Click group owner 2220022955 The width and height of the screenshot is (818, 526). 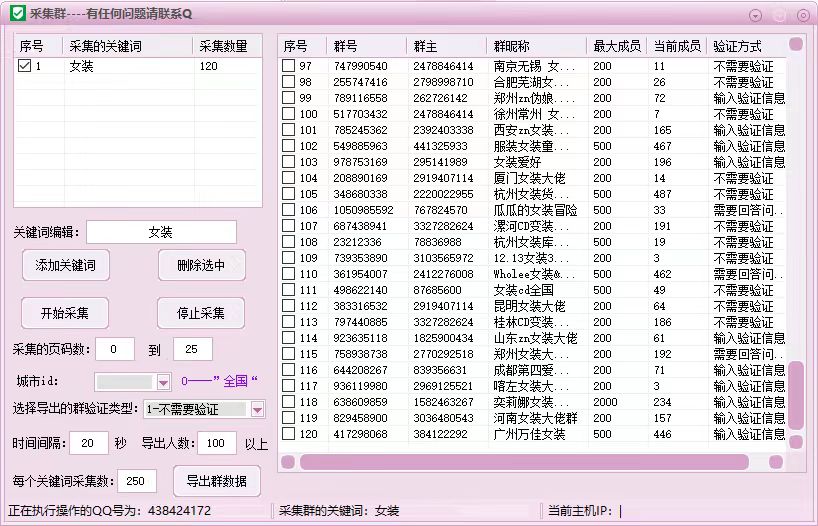(x=443, y=194)
